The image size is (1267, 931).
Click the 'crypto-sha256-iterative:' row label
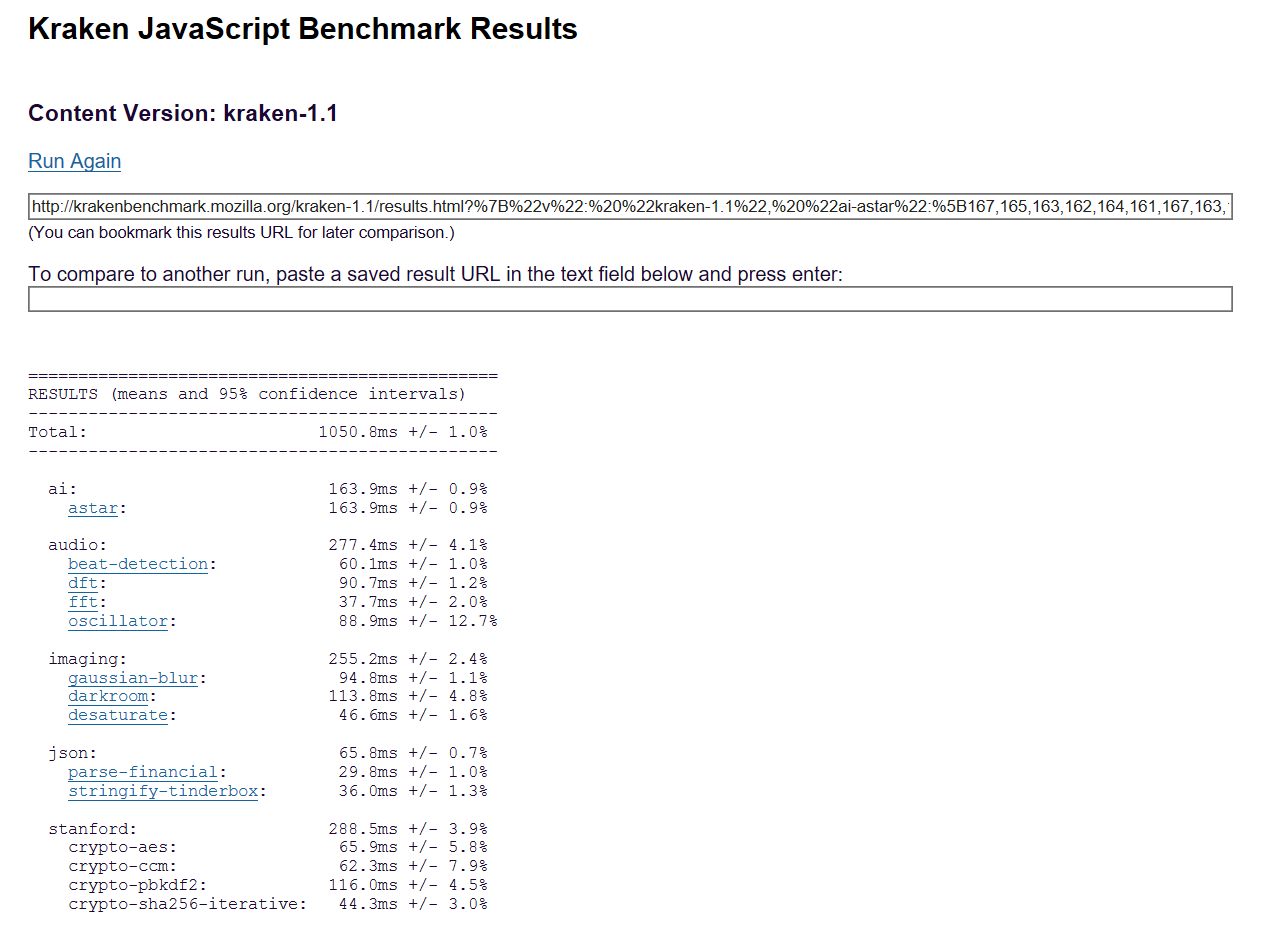point(188,904)
